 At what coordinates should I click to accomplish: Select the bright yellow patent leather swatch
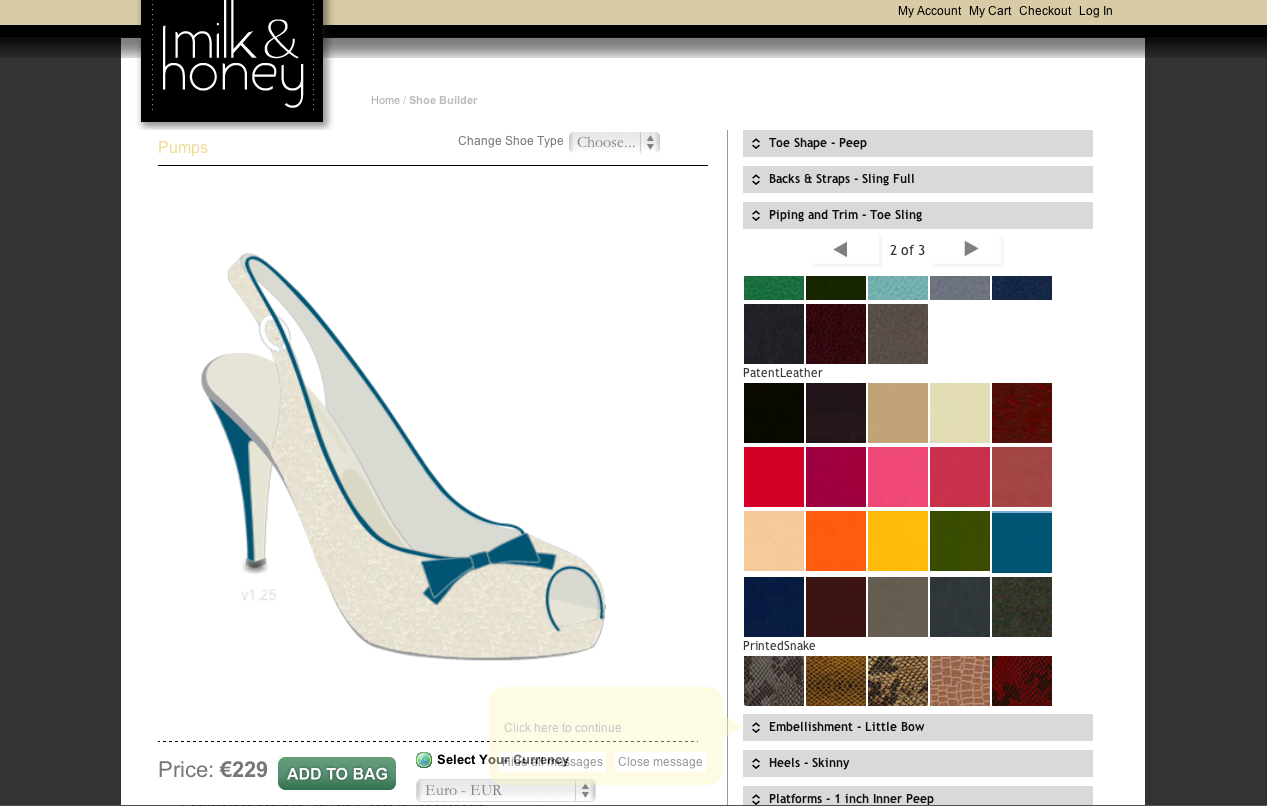(x=898, y=541)
